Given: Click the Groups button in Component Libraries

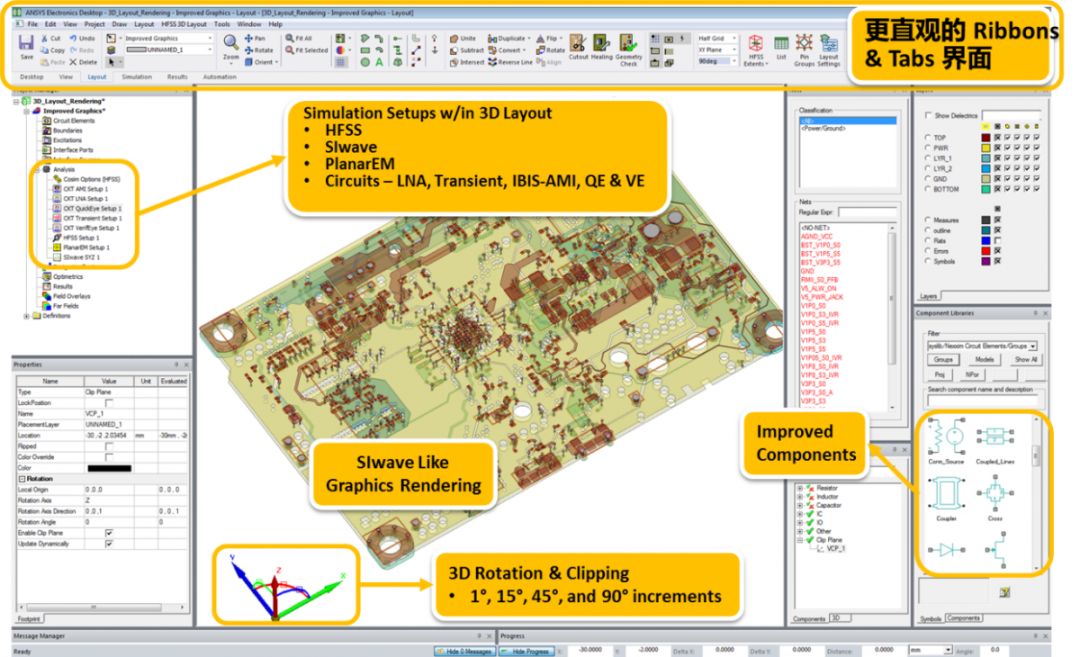Looking at the screenshot, I should coord(943,359).
